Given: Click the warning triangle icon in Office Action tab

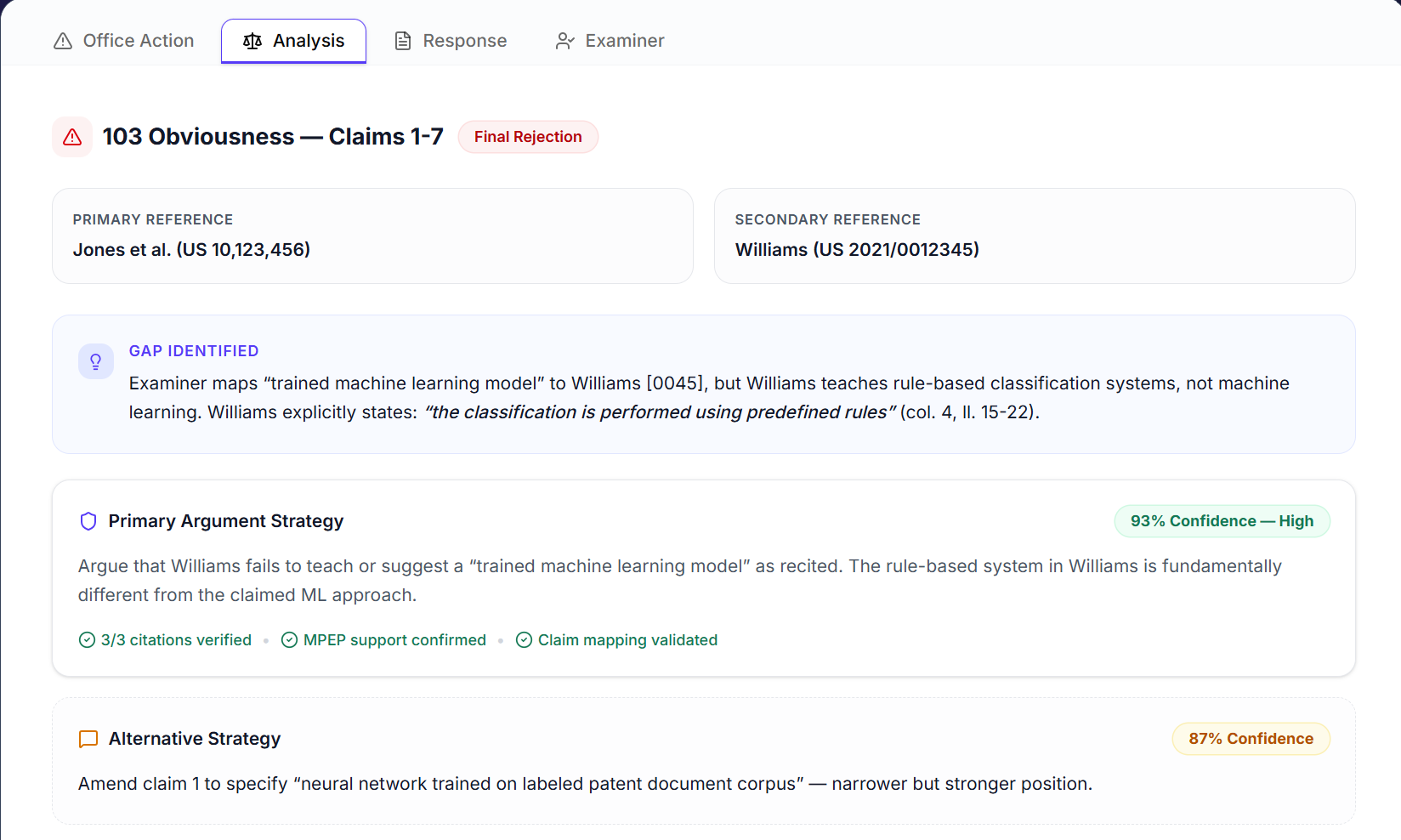Looking at the screenshot, I should click(x=63, y=41).
